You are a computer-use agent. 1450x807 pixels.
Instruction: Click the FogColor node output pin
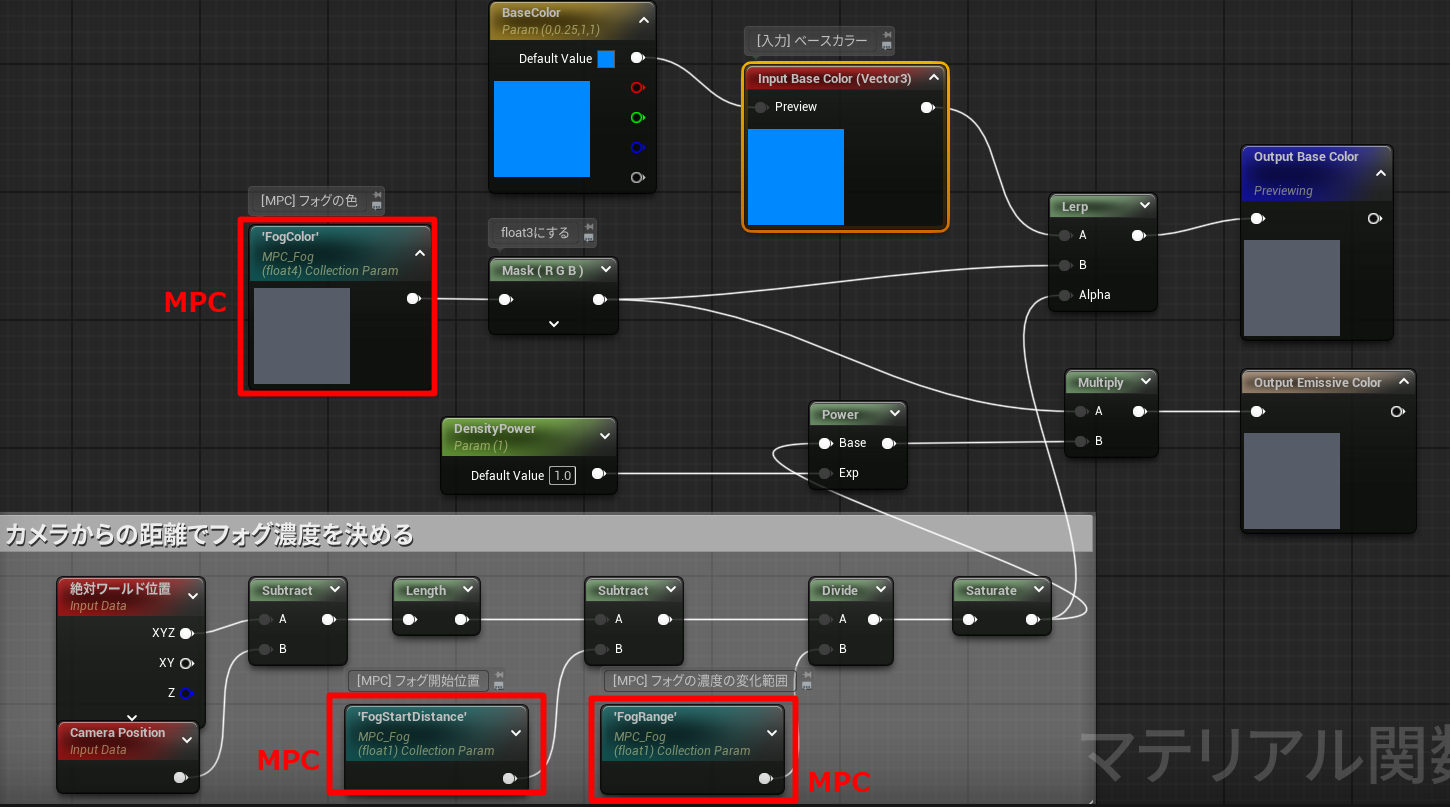click(414, 298)
